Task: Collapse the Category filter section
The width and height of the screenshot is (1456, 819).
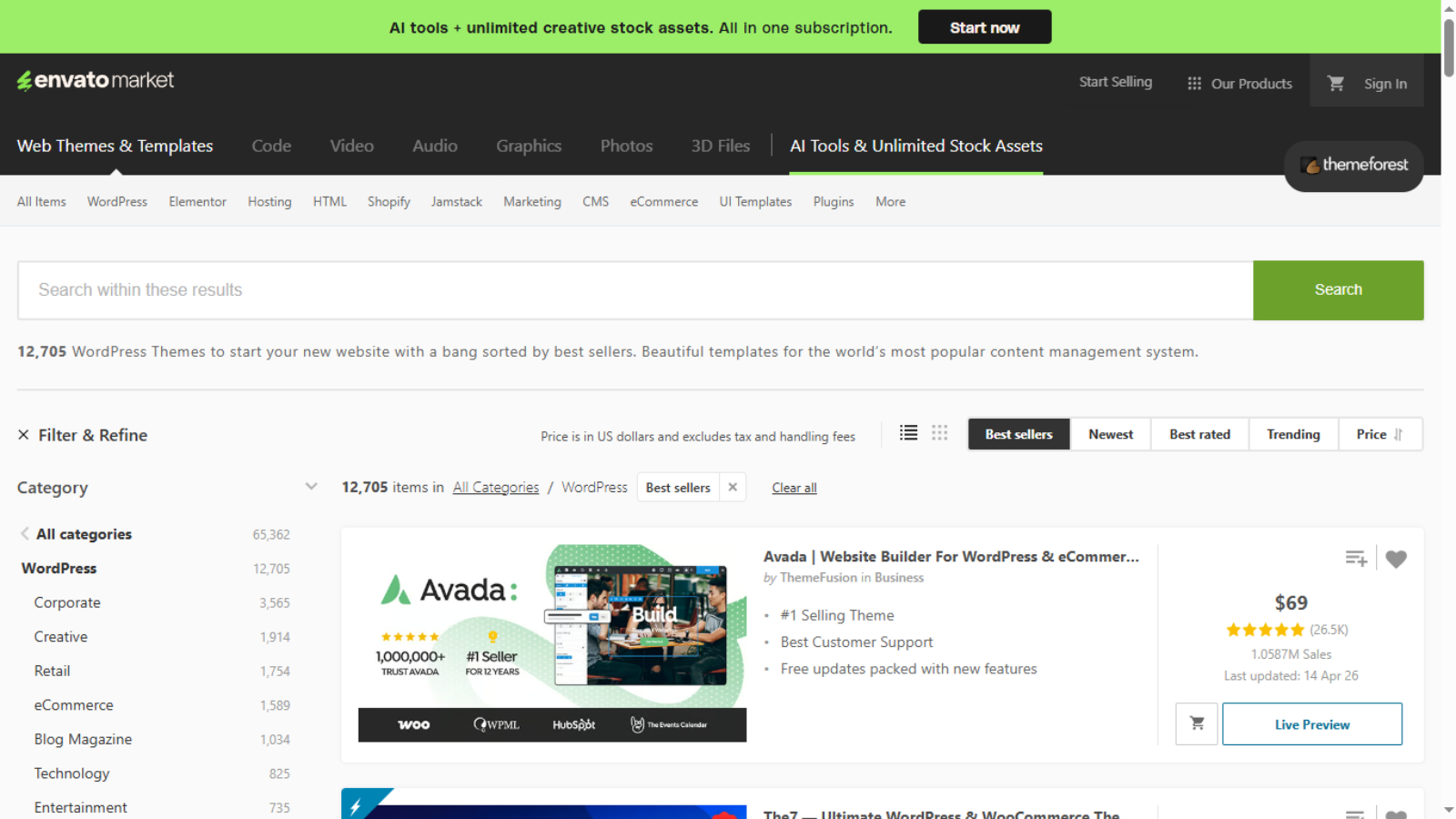Action: point(311,487)
